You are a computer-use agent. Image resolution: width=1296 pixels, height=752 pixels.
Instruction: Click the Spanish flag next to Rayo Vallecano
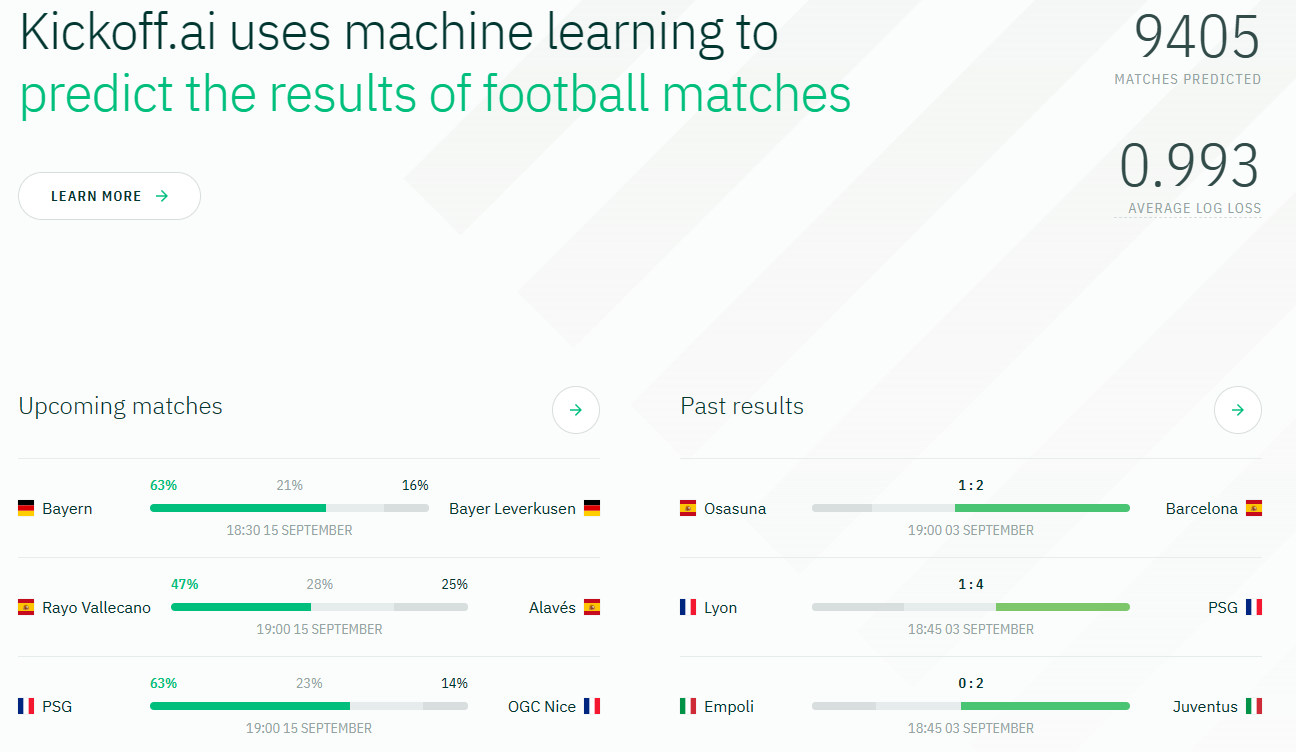pyautogui.click(x=25, y=606)
